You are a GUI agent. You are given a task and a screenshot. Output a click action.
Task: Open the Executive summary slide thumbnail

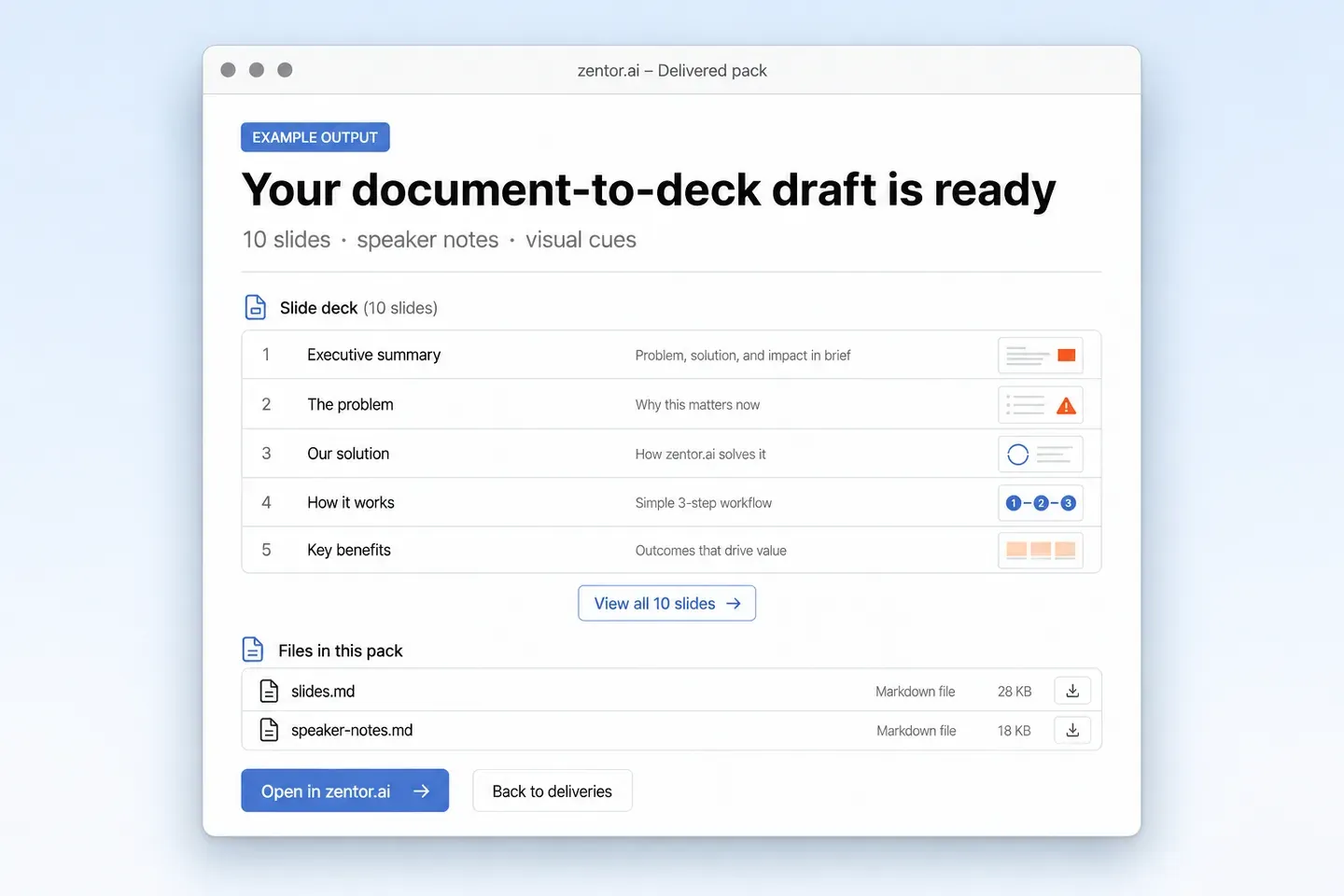[1041, 356]
